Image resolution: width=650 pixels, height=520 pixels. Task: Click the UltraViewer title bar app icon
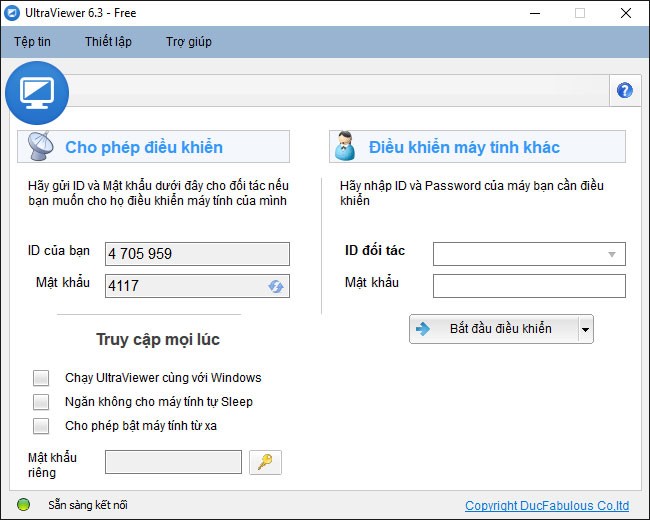[x=14, y=13]
